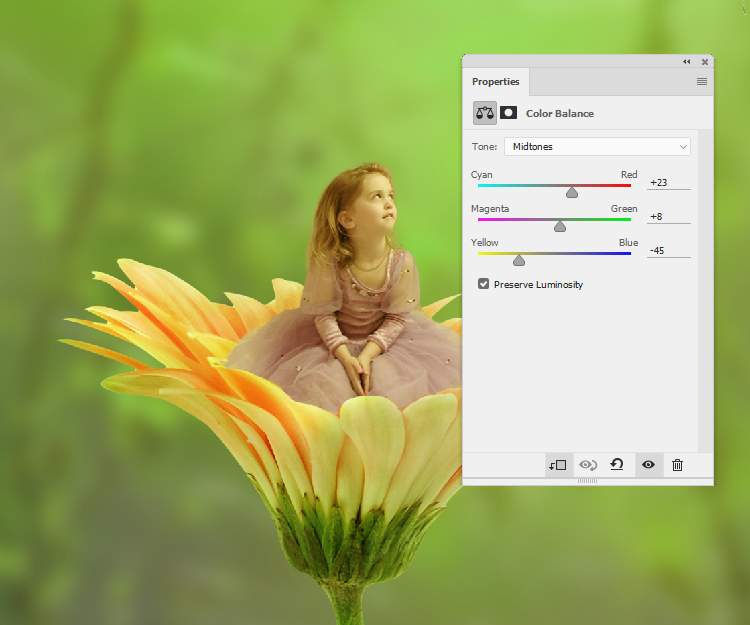The height and width of the screenshot is (625, 750).
Task: Click the Yellow-Blue value field -45
Action: coord(669,251)
